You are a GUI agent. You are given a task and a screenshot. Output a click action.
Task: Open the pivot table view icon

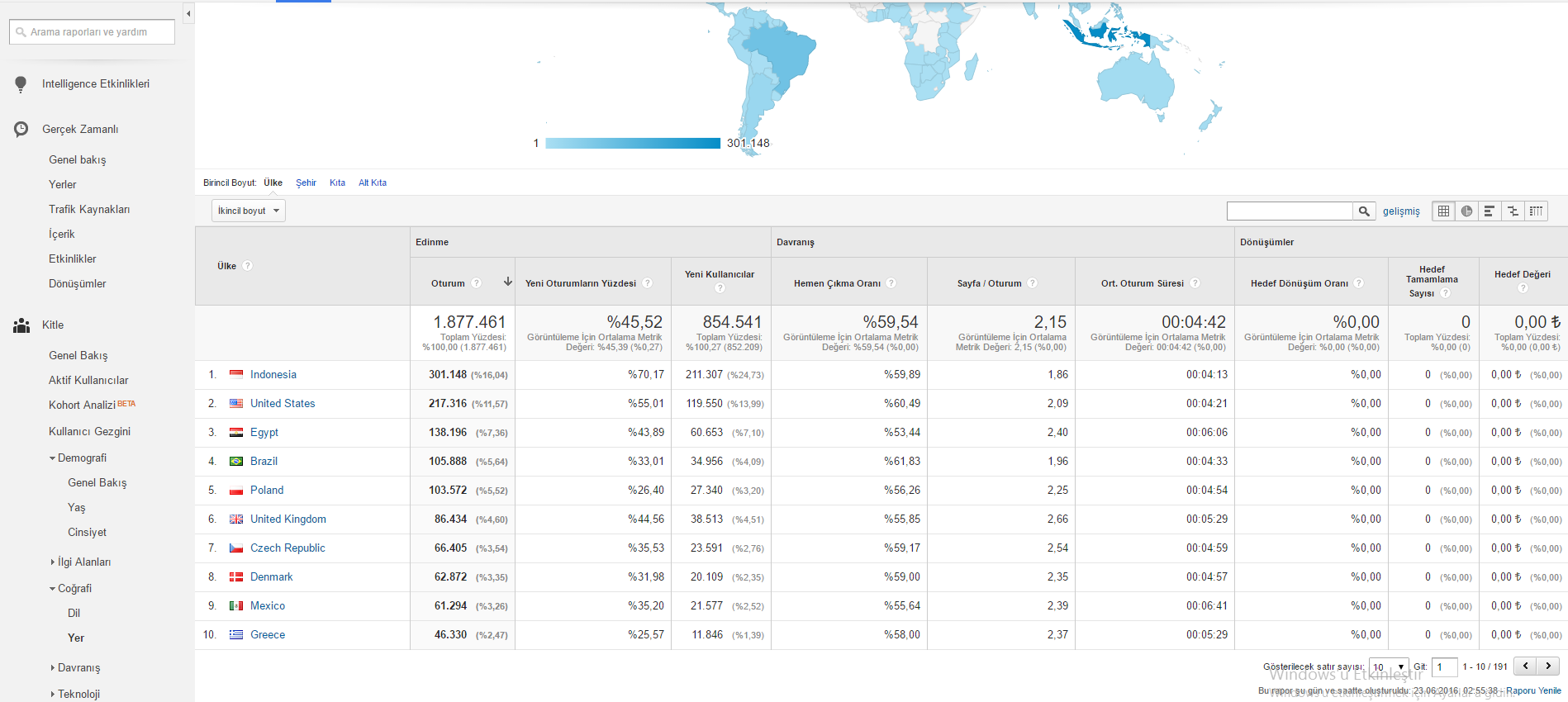tap(1536, 211)
